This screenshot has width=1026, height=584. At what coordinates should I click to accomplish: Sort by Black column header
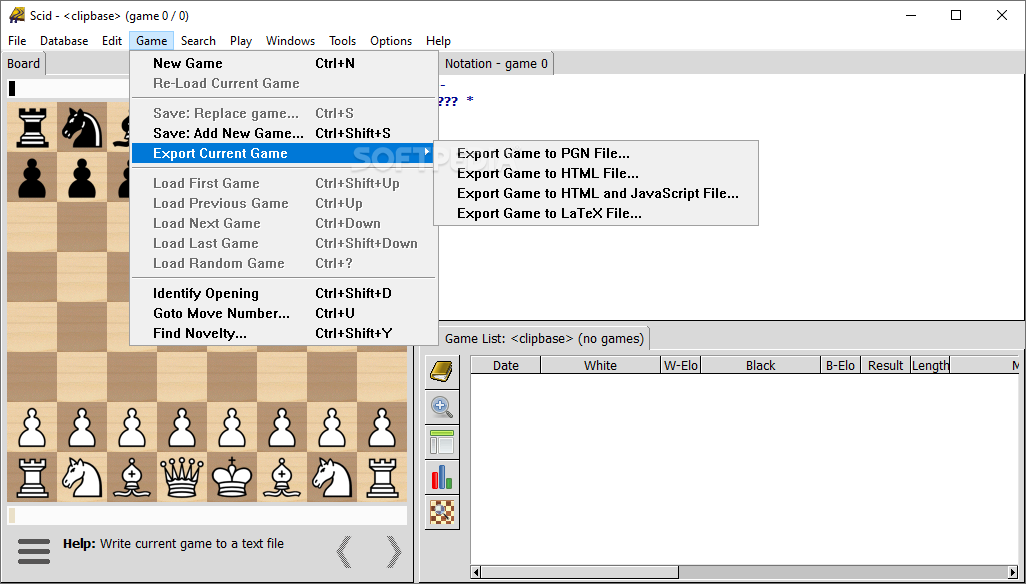760,366
